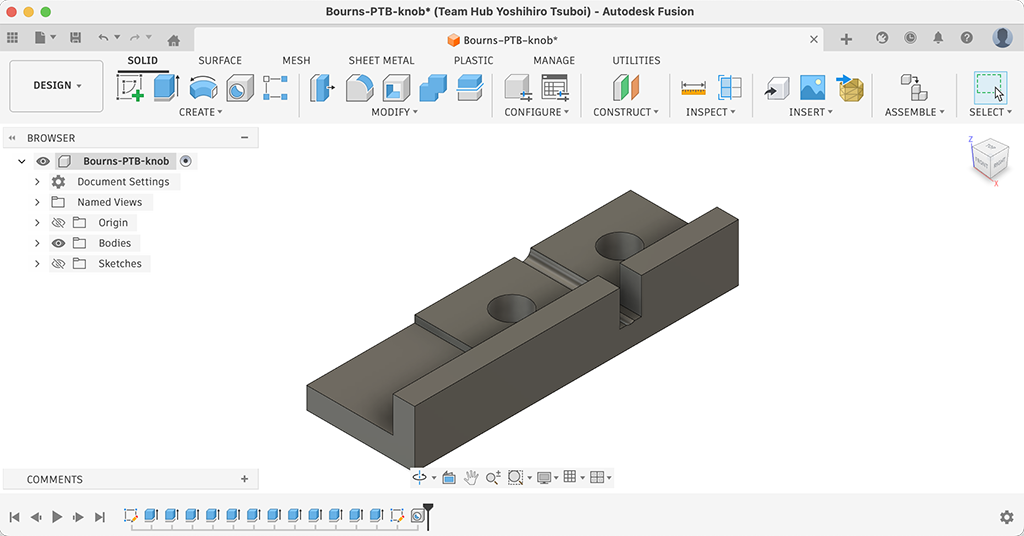Toggle the Bourns-PTB-knob activate radio button
Image resolution: width=1024 pixels, height=536 pixels.
tap(185, 161)
